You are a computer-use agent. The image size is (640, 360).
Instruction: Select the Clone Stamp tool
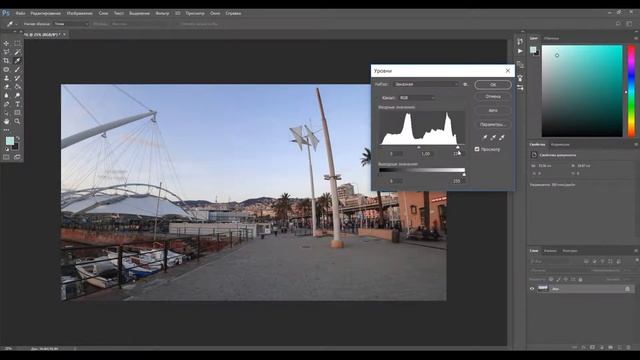pyautogui.click(x=6, y=78)
